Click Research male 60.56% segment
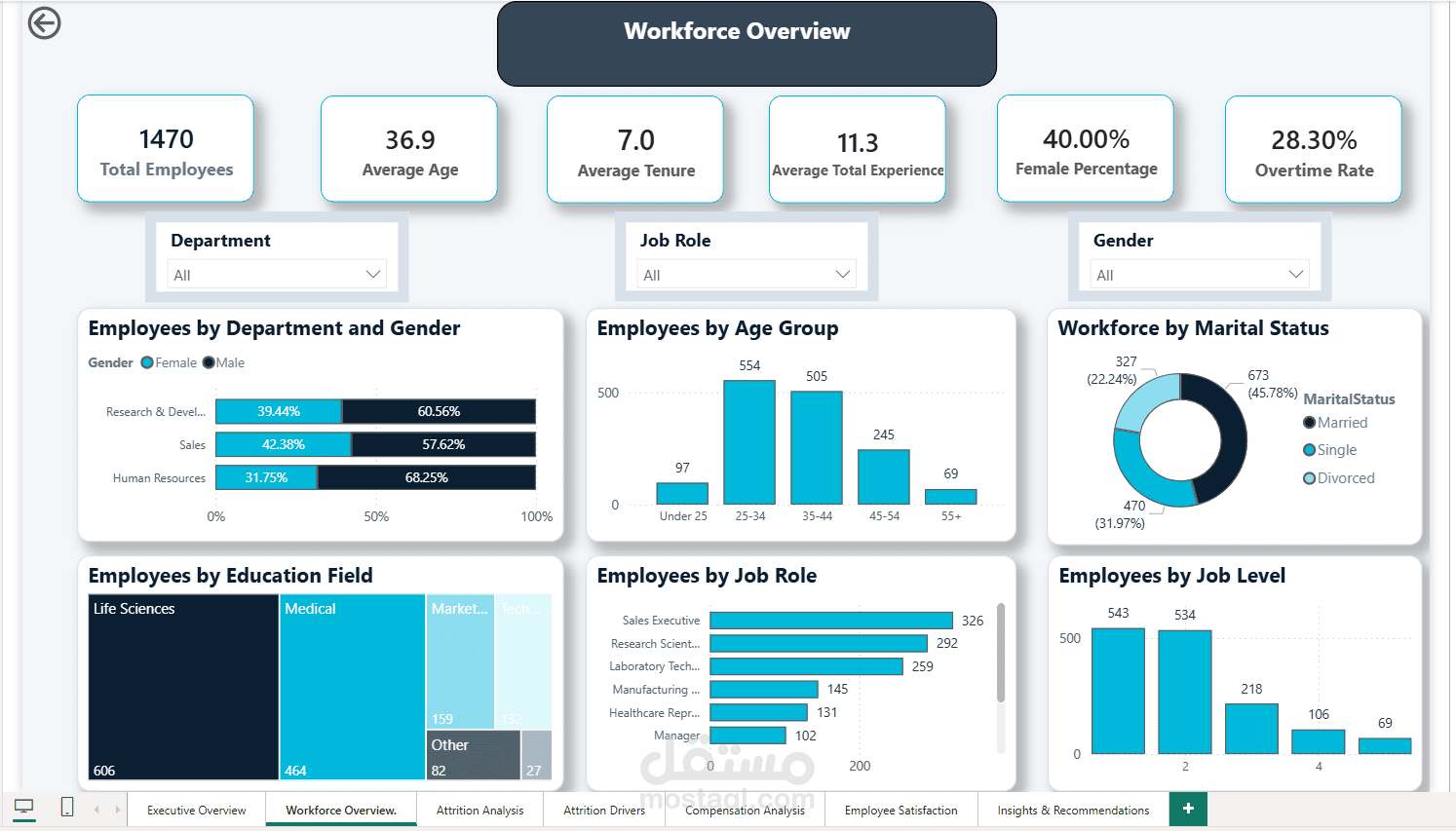 [439, 411]
